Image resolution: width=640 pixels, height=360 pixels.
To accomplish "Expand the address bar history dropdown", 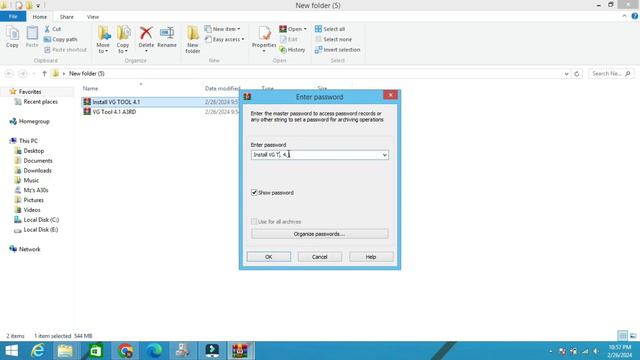I will click(566, 73).
